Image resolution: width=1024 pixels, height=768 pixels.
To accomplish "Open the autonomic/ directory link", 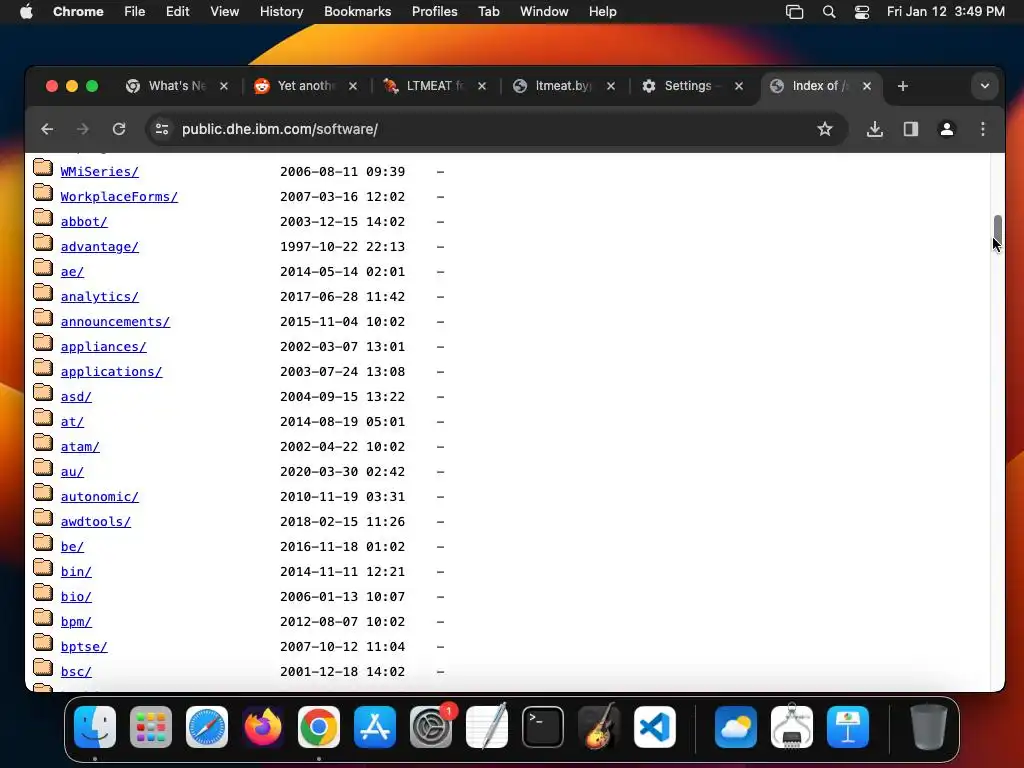I will pos(99,497).
